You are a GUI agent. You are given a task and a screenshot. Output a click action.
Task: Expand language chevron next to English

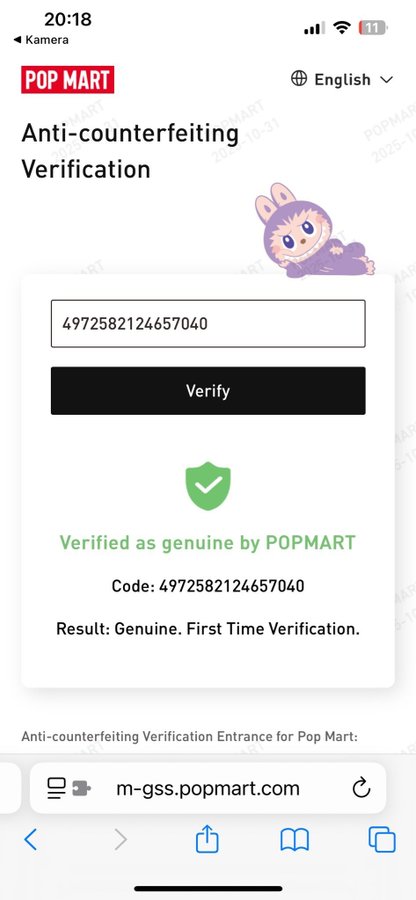387,80
